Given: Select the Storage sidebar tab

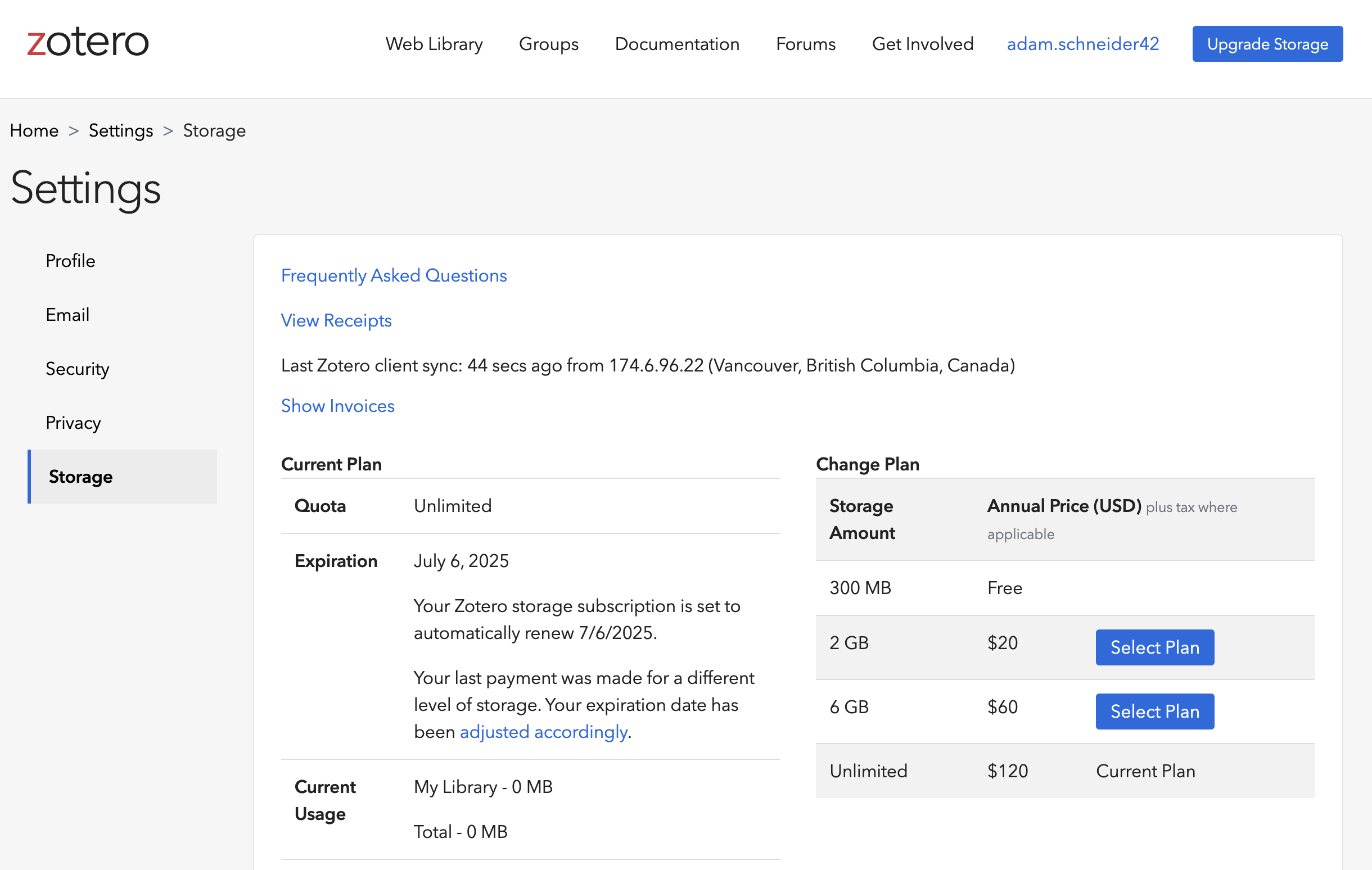Looking at the screenshot, I should [x=80, y=477].
